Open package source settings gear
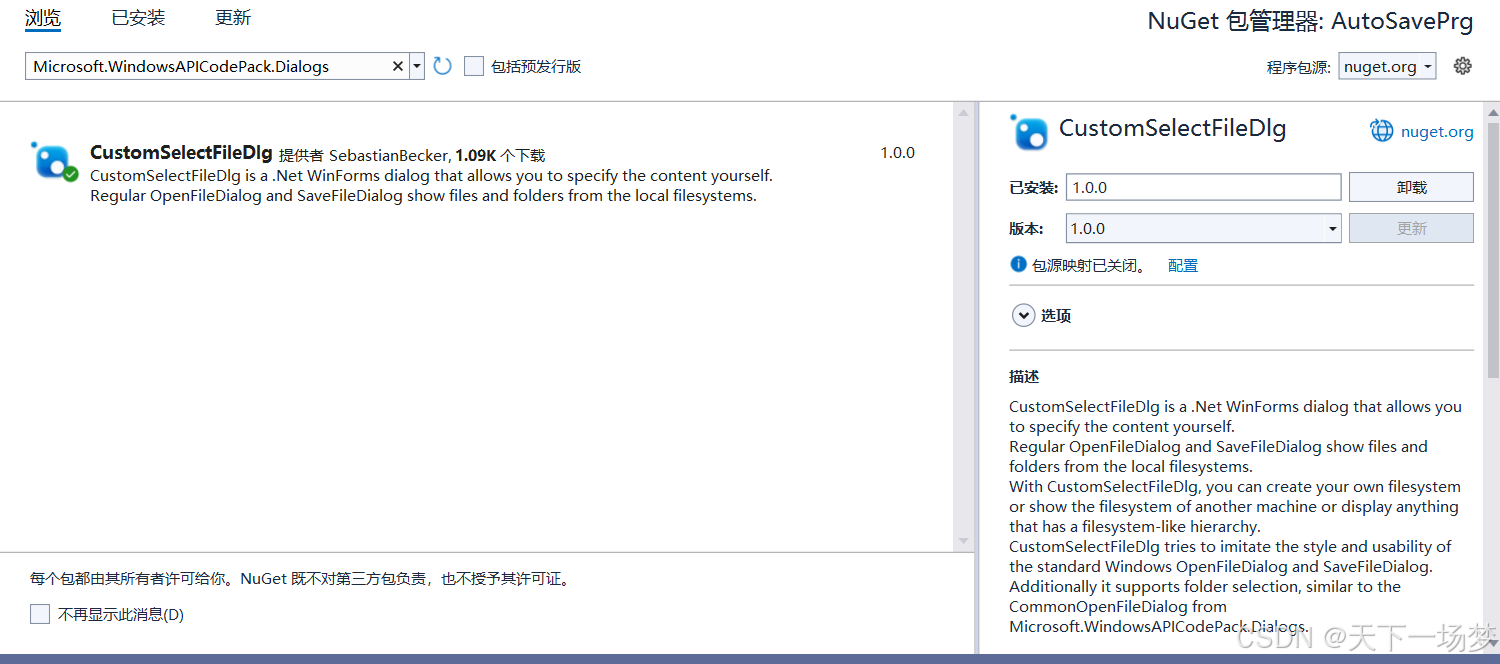Screen dimensions: 1500x664 [1463, 66]
